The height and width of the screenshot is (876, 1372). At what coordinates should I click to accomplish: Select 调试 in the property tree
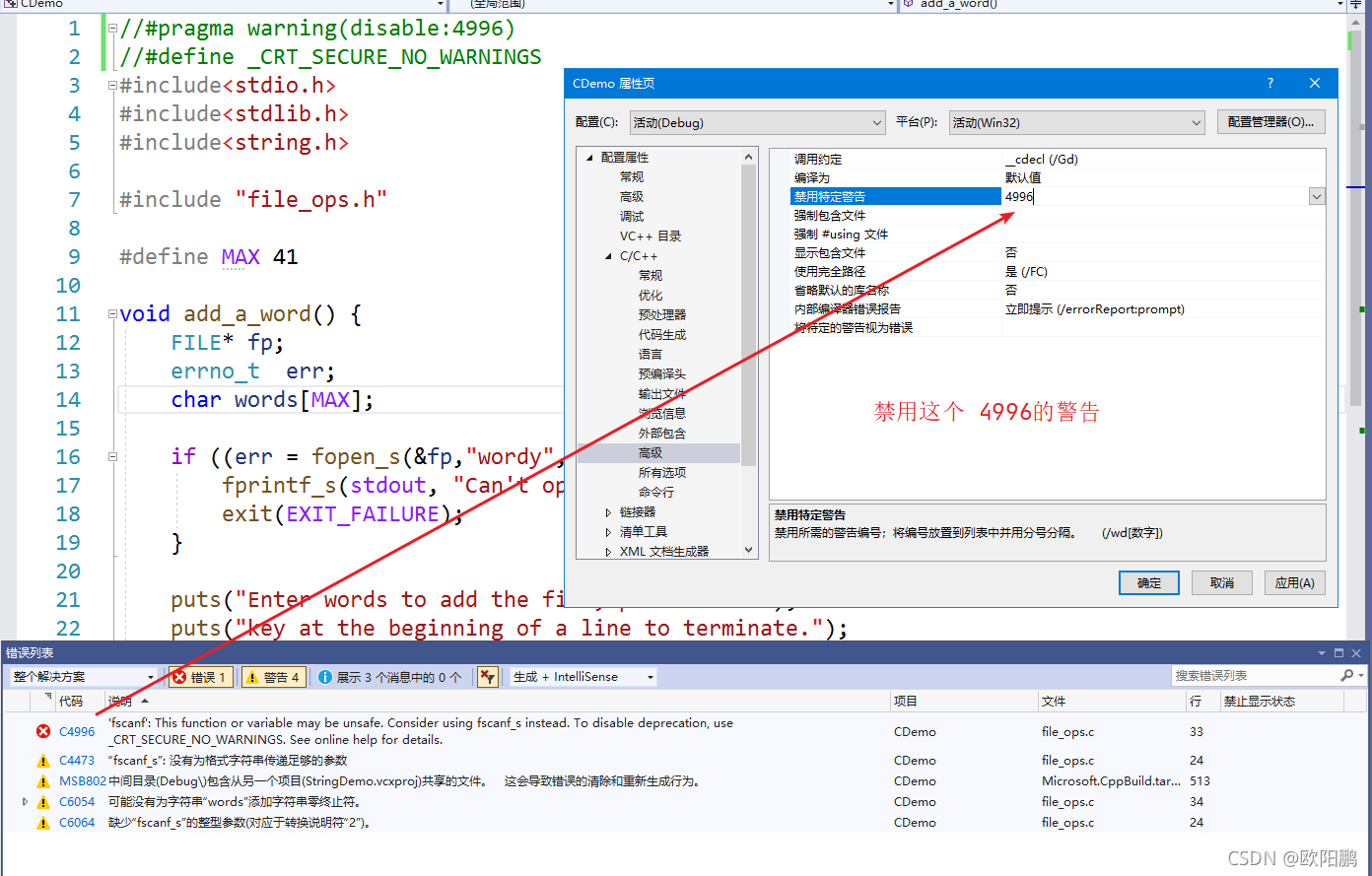point(632,217)
